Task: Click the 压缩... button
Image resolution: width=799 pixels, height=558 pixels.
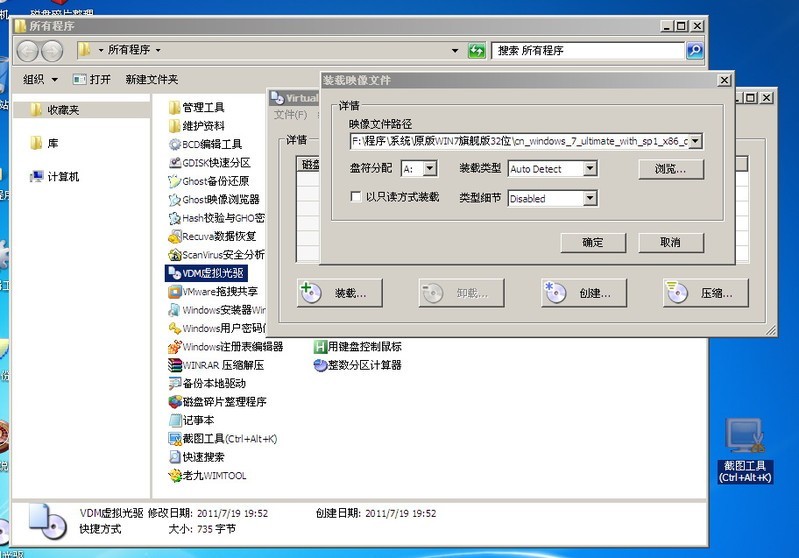Action: (x=706, y=293)
